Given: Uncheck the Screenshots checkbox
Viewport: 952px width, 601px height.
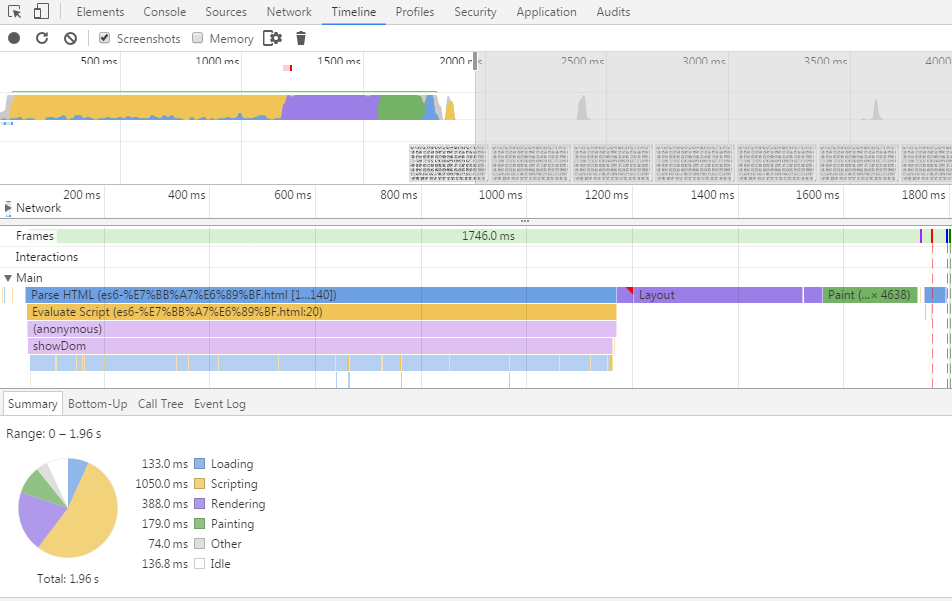Looking at the screenshot, I should [104, 38].
